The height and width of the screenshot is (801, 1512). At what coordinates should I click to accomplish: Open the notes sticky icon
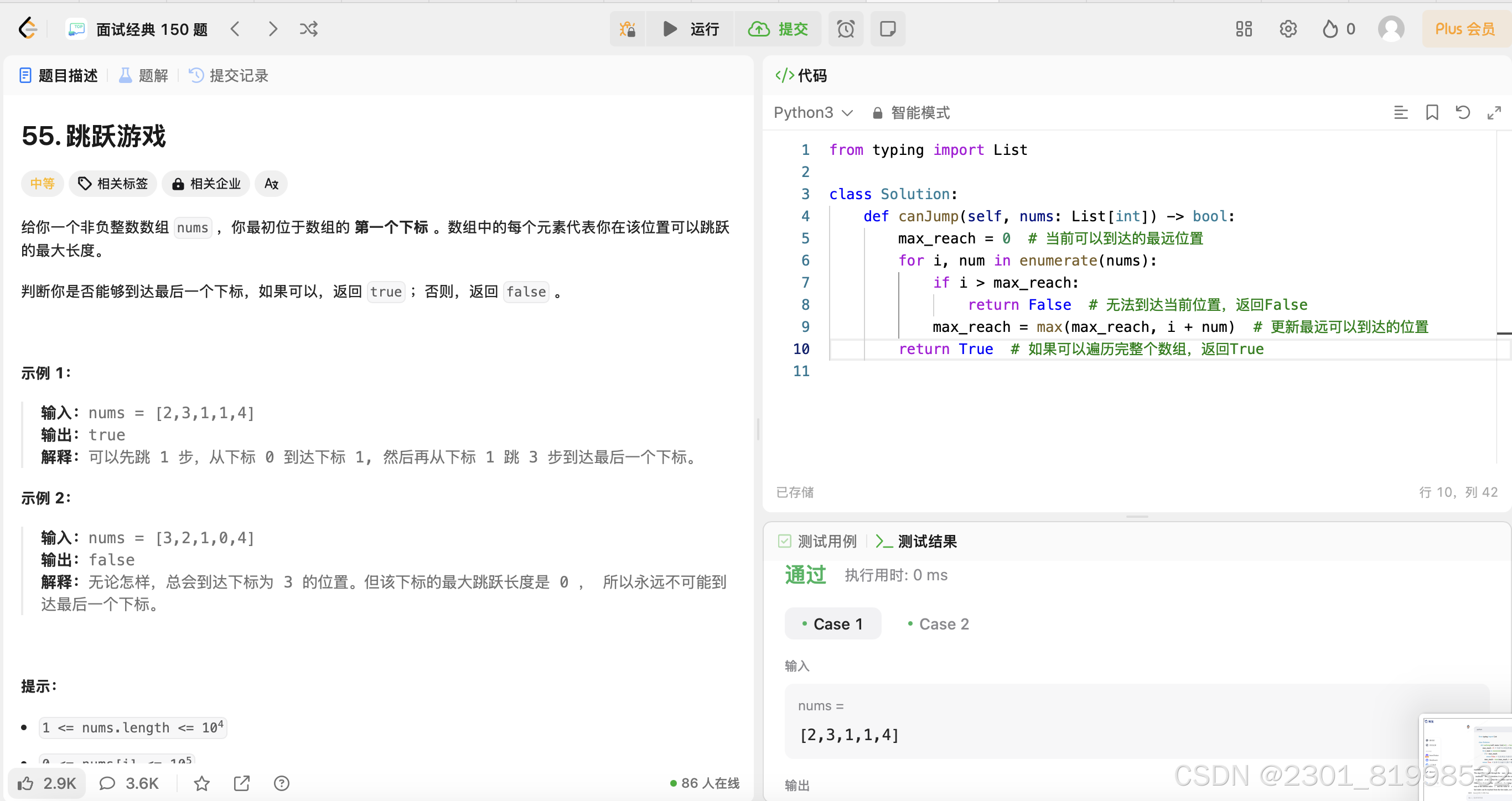point(888,29)
